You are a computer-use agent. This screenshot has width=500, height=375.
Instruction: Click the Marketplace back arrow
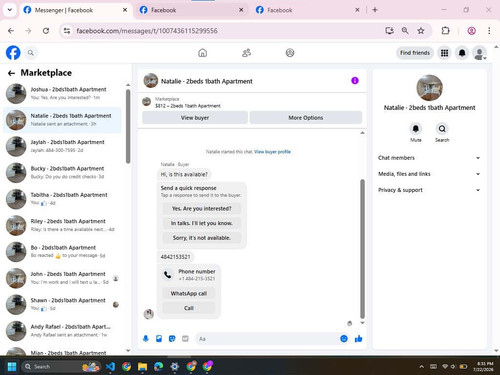pyautogui.click(x=11, y=73)
